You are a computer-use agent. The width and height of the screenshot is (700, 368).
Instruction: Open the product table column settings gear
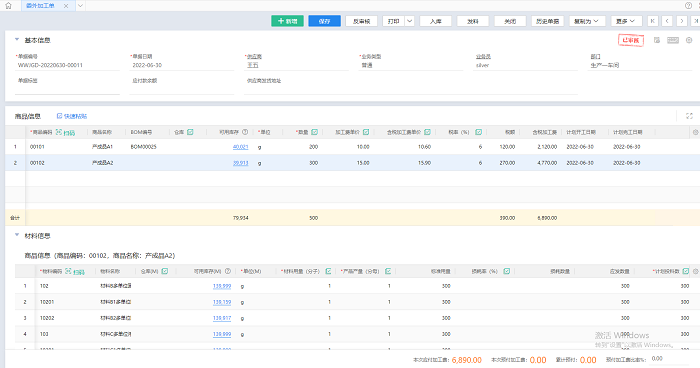pos(695,132)
